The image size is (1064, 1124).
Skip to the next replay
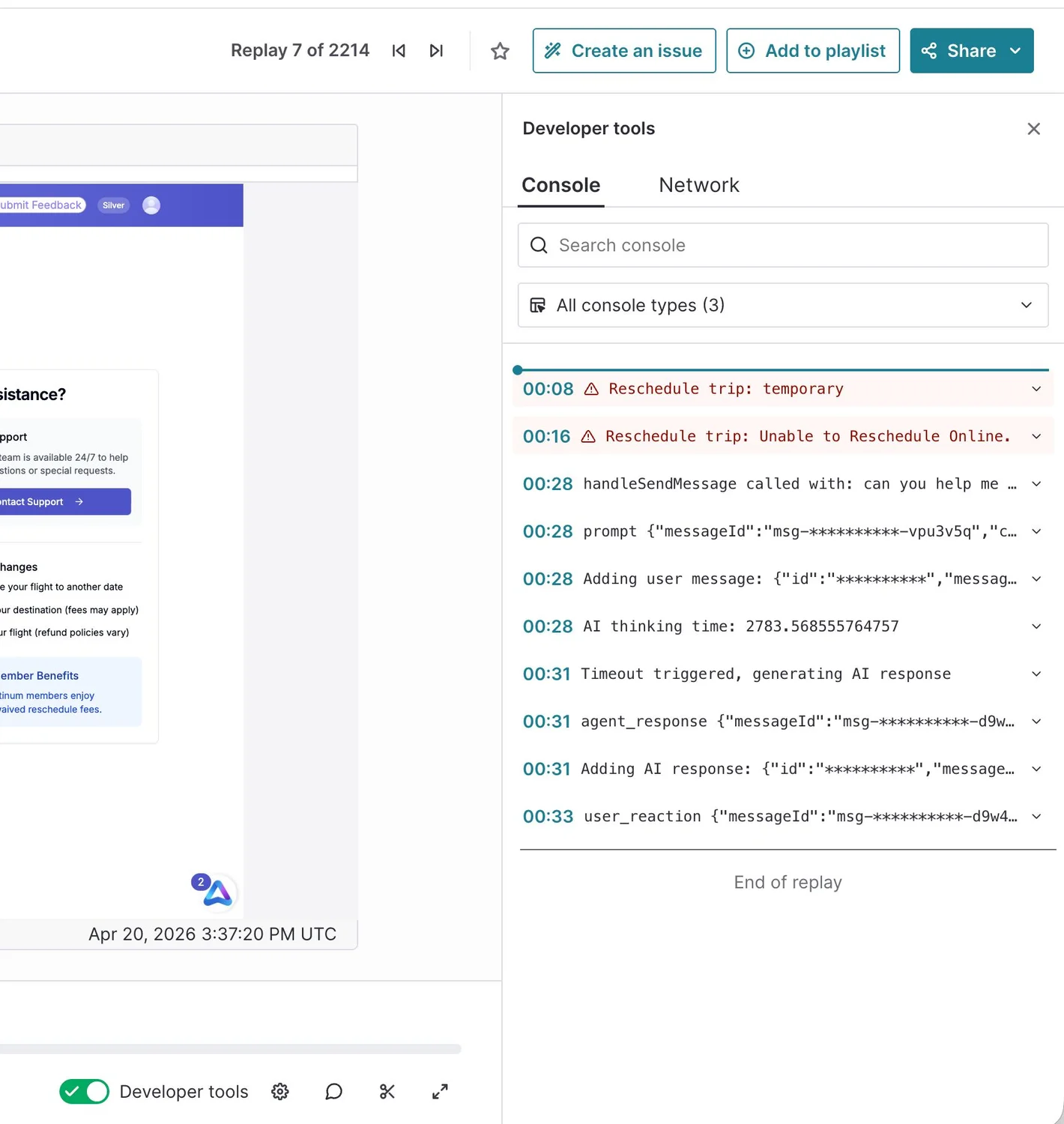436,51
